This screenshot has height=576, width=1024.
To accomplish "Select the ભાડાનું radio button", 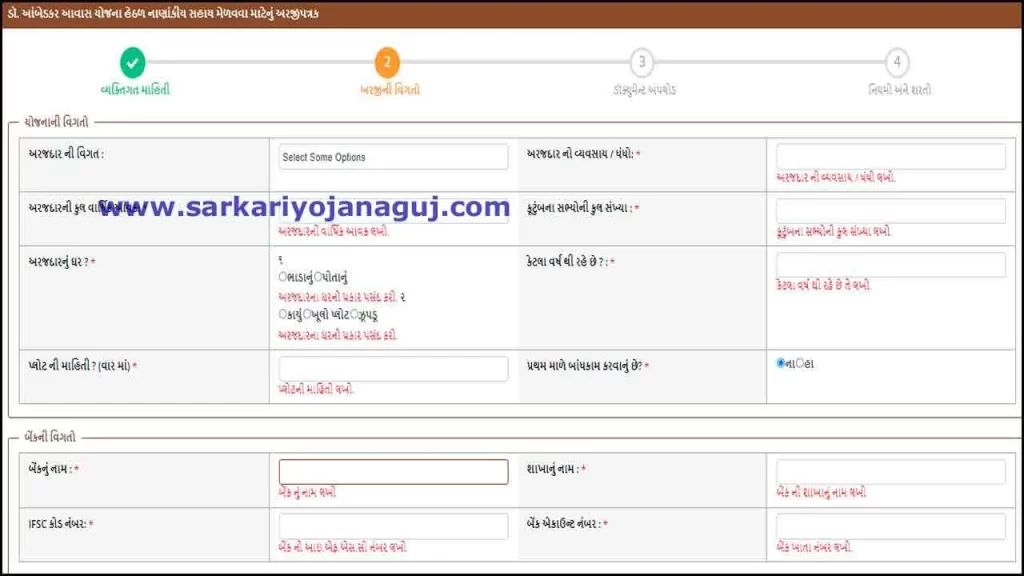I will (x=281, y=275).
